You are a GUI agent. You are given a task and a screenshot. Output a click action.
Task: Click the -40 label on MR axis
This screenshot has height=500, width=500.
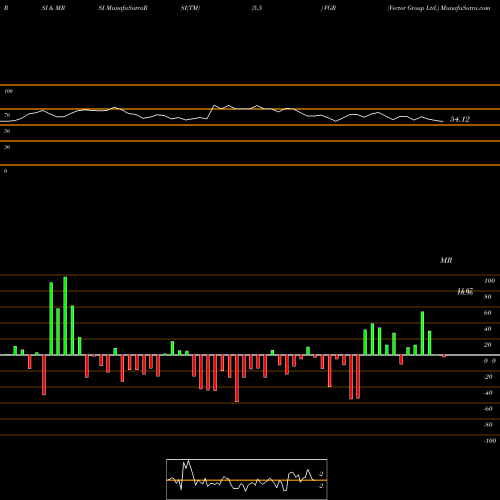488,393
